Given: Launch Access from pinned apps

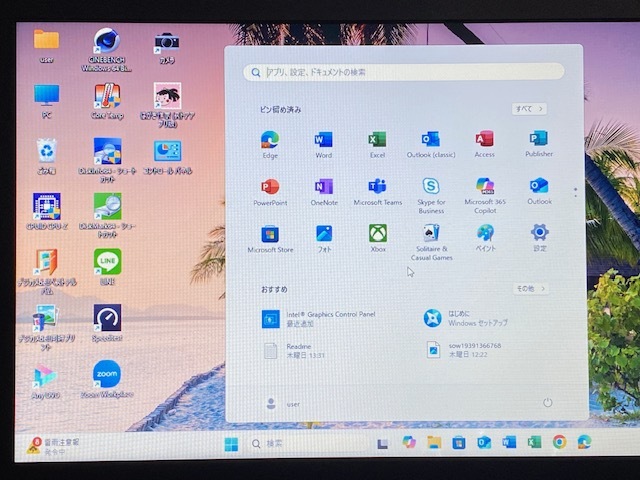Looking at the screenshot, I should [484, 144].
